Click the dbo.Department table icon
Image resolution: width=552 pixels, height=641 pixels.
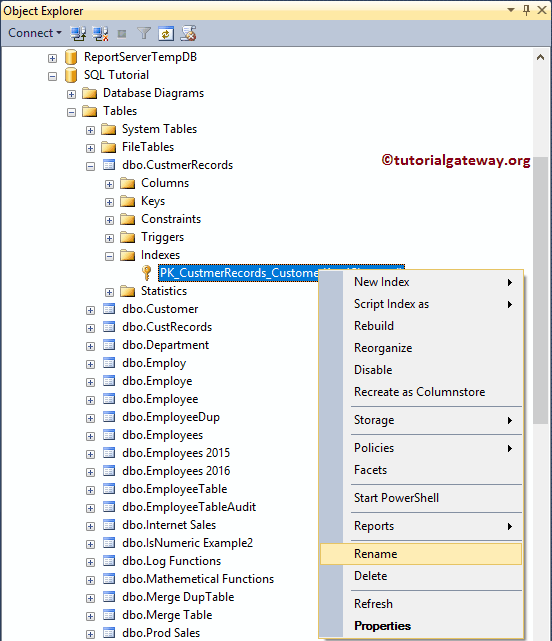109,345
